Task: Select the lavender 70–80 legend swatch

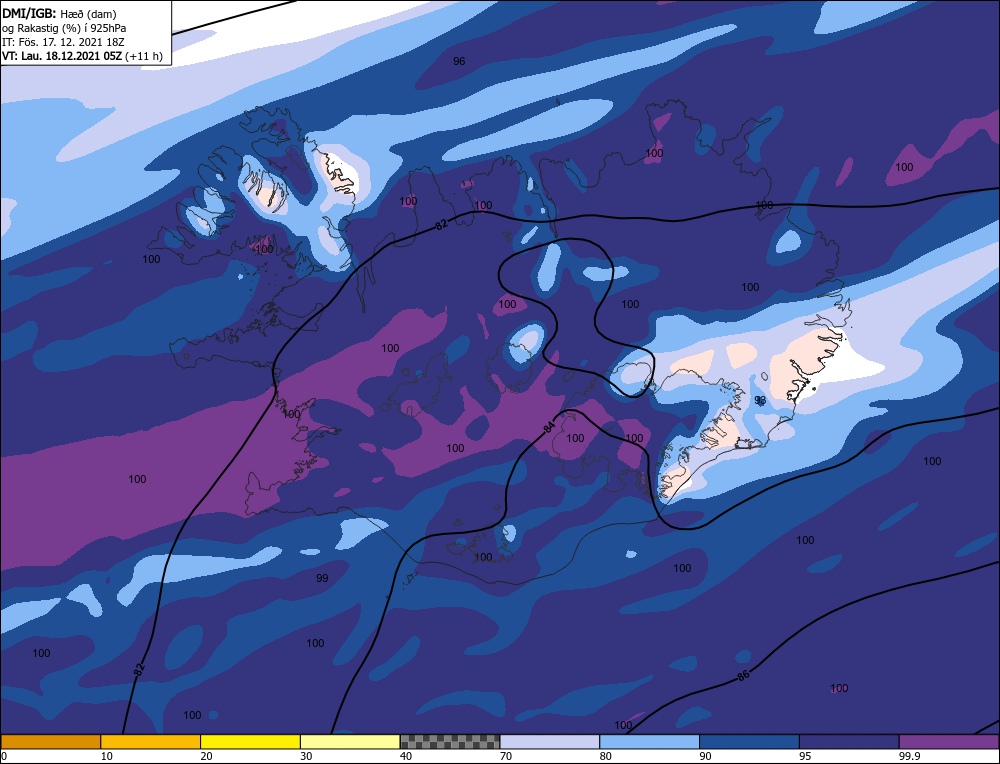Action: click(x=550, y=741)
